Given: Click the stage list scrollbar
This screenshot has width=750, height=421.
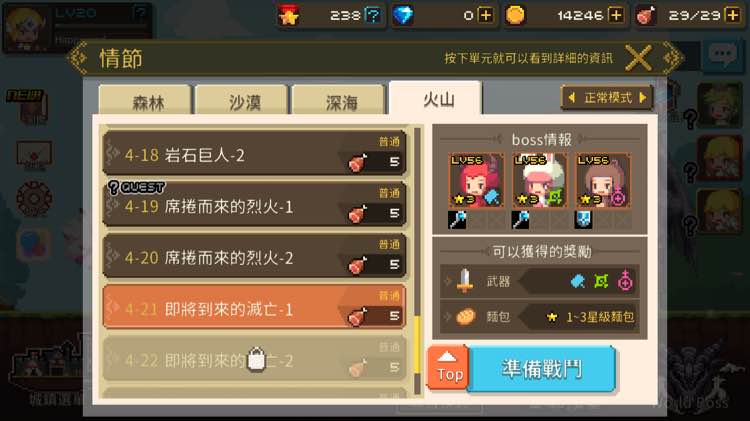Looking at the screenshot, I should click(x=418, y=261).
